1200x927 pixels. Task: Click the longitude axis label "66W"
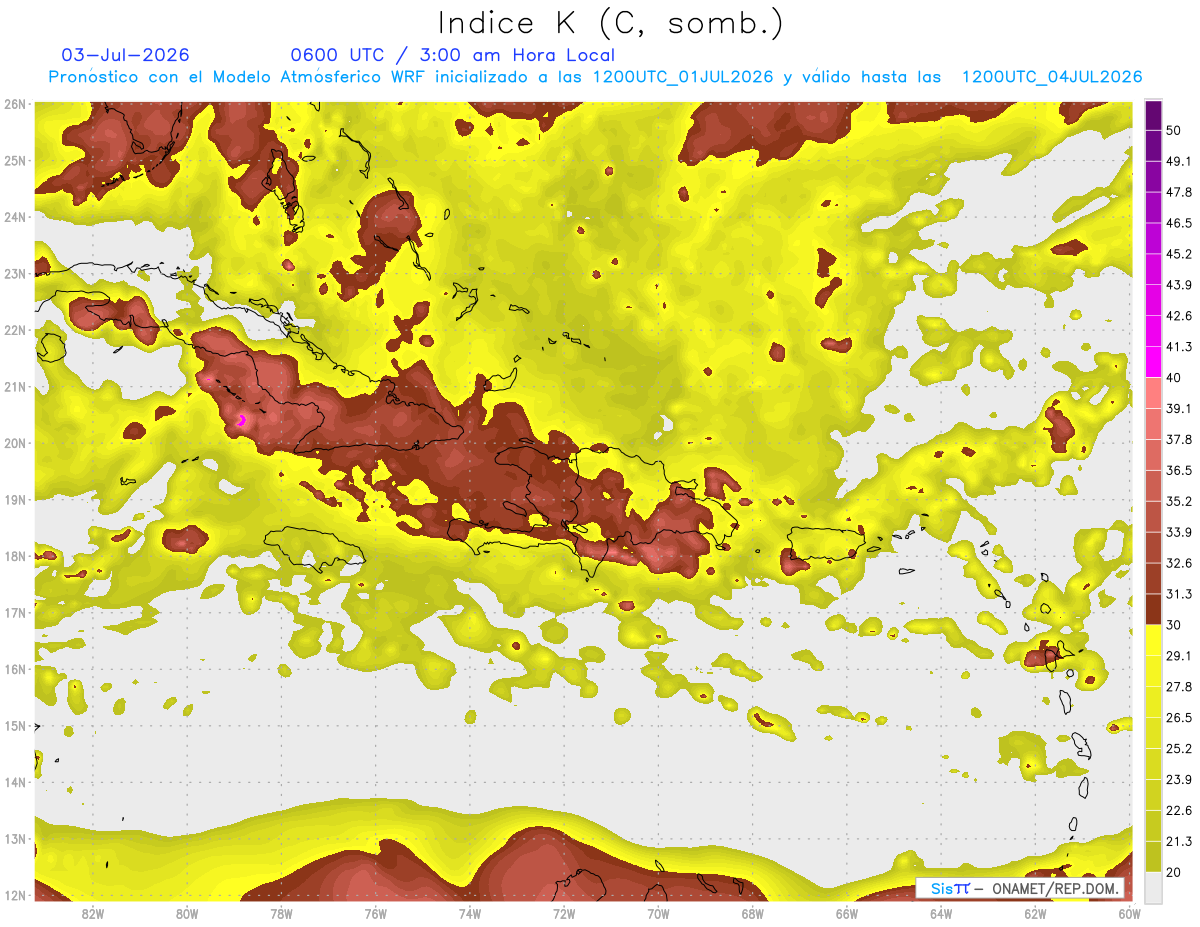point(847,913)
